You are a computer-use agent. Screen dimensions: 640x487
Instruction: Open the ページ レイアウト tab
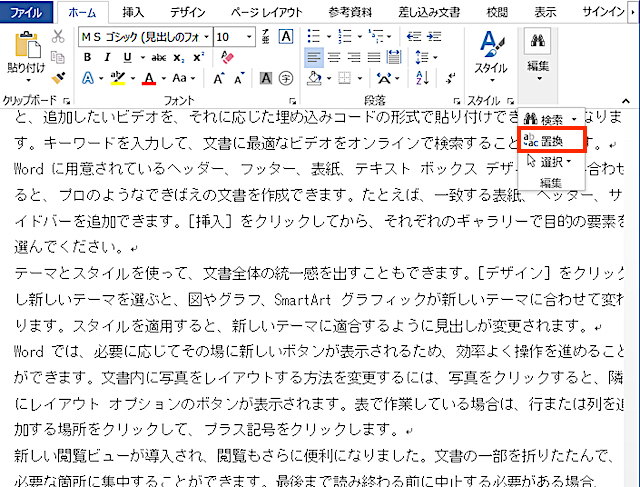[263, 12]
